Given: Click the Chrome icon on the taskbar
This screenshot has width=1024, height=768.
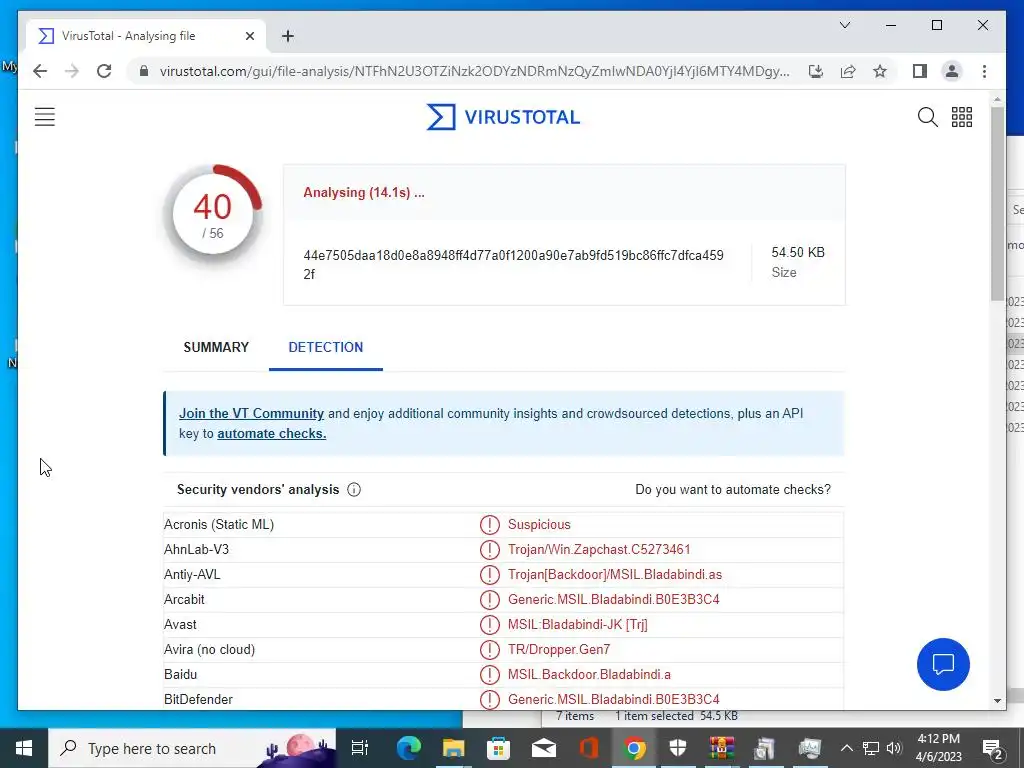Looking at the screenshot, I should tap(633, 748).
